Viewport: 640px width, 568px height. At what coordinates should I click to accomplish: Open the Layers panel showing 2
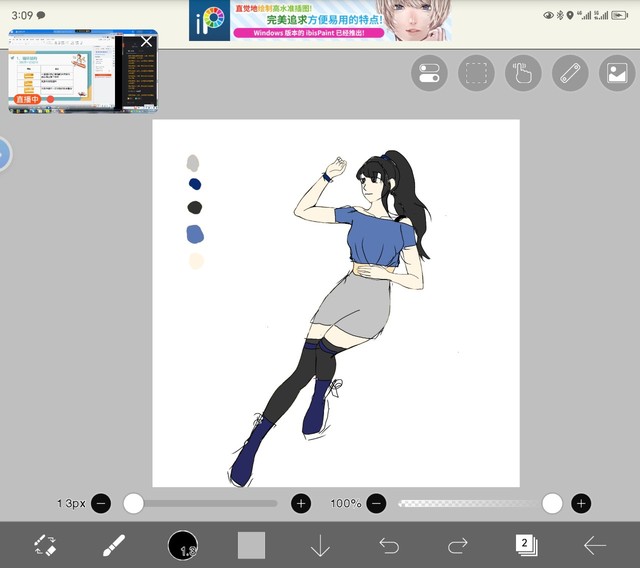(526, 545)
